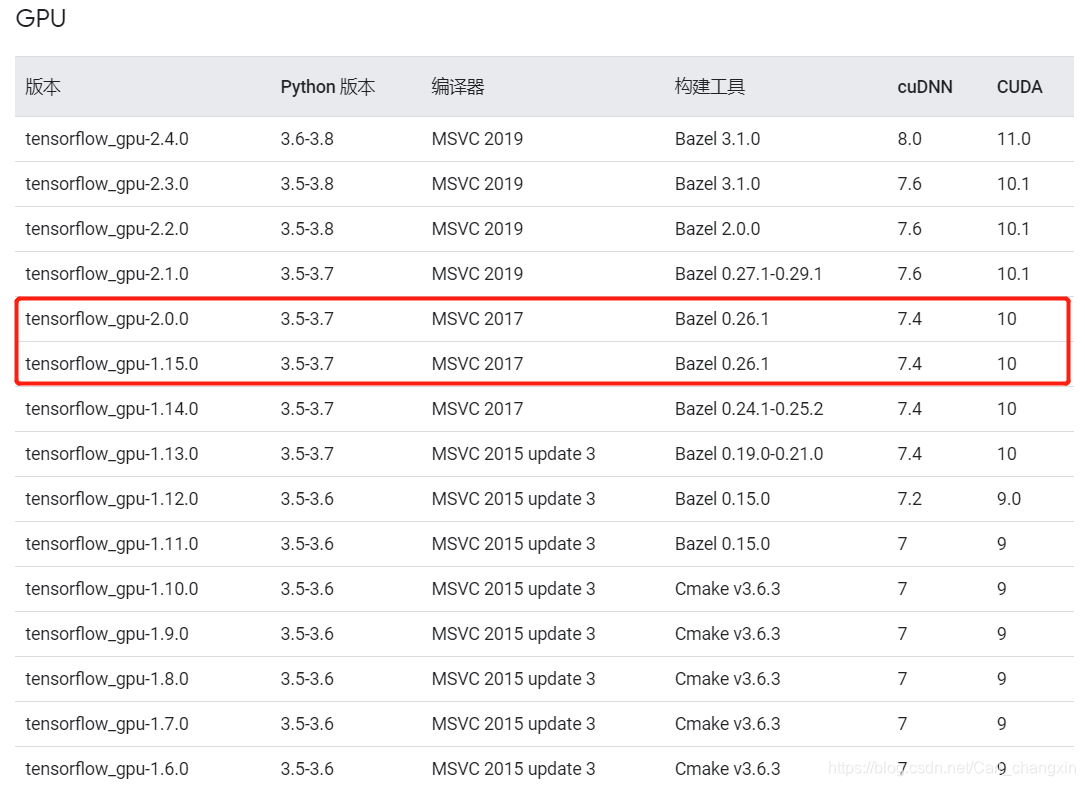The image size is (1085, 786).
Task: Select the tensorflow_gpu-1.11.0 cell
Action: (111, 544)
